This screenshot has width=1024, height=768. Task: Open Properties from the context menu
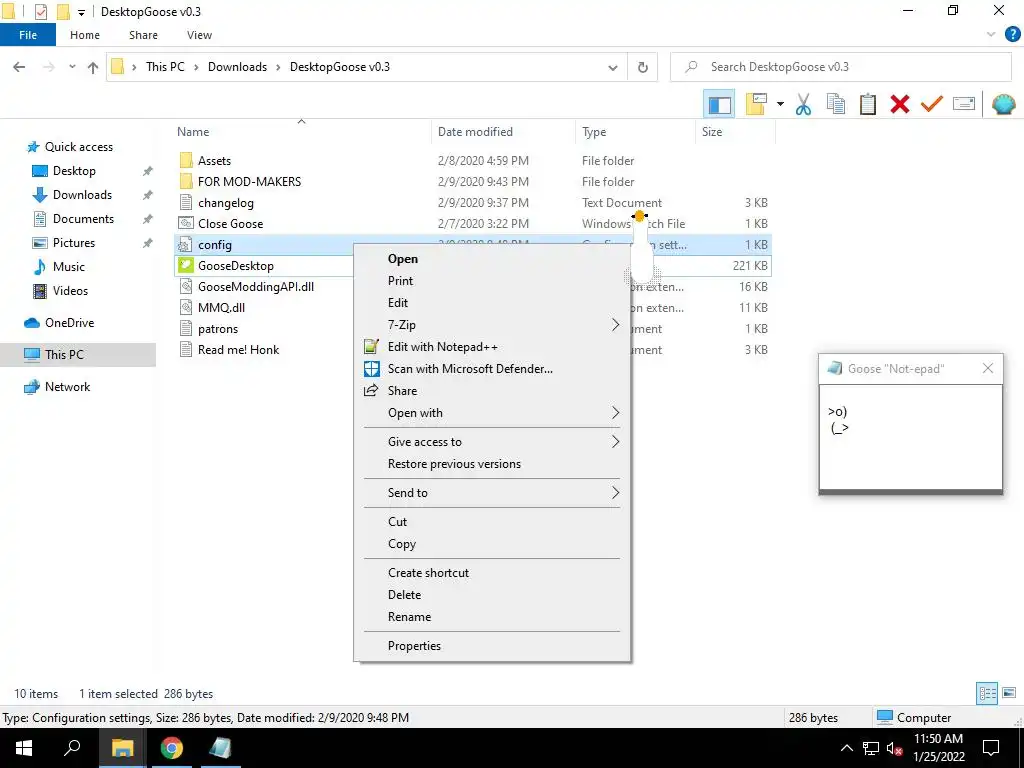(x=492, y=646)
